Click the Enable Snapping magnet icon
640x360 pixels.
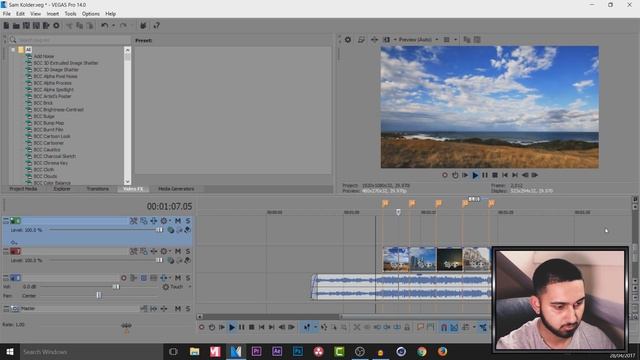(x=444, y=327)
